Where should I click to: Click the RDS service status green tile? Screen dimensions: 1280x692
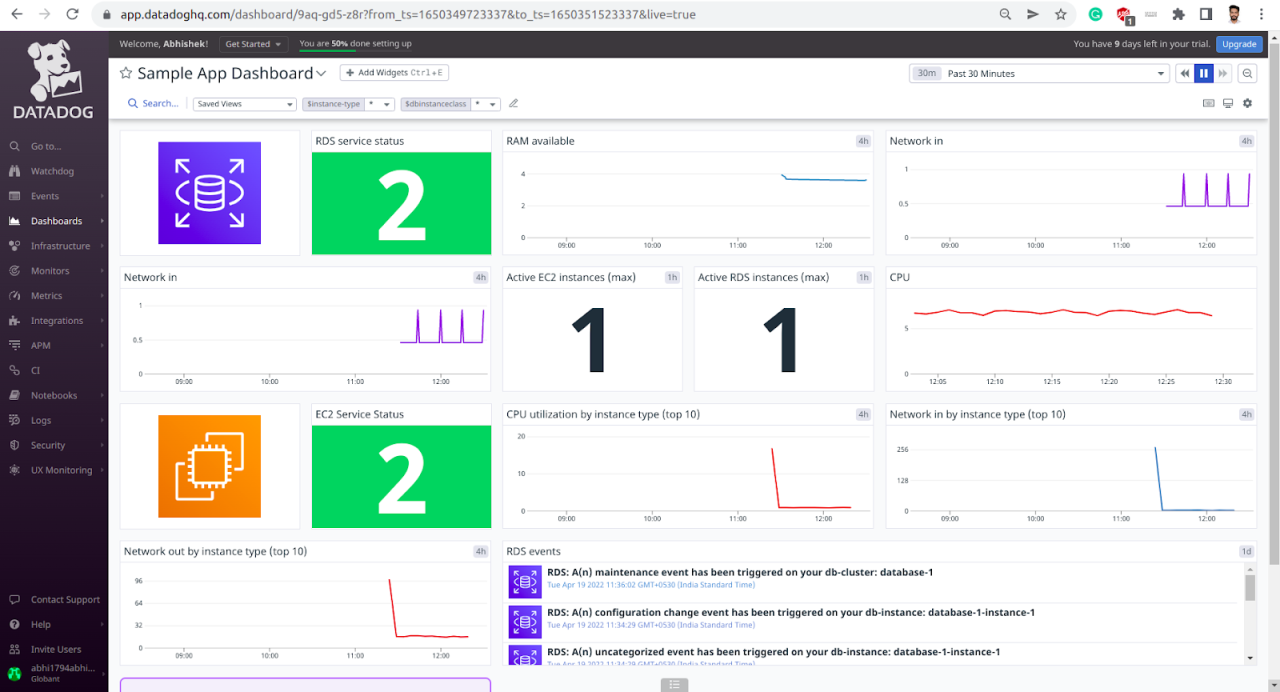pos(401,204)
